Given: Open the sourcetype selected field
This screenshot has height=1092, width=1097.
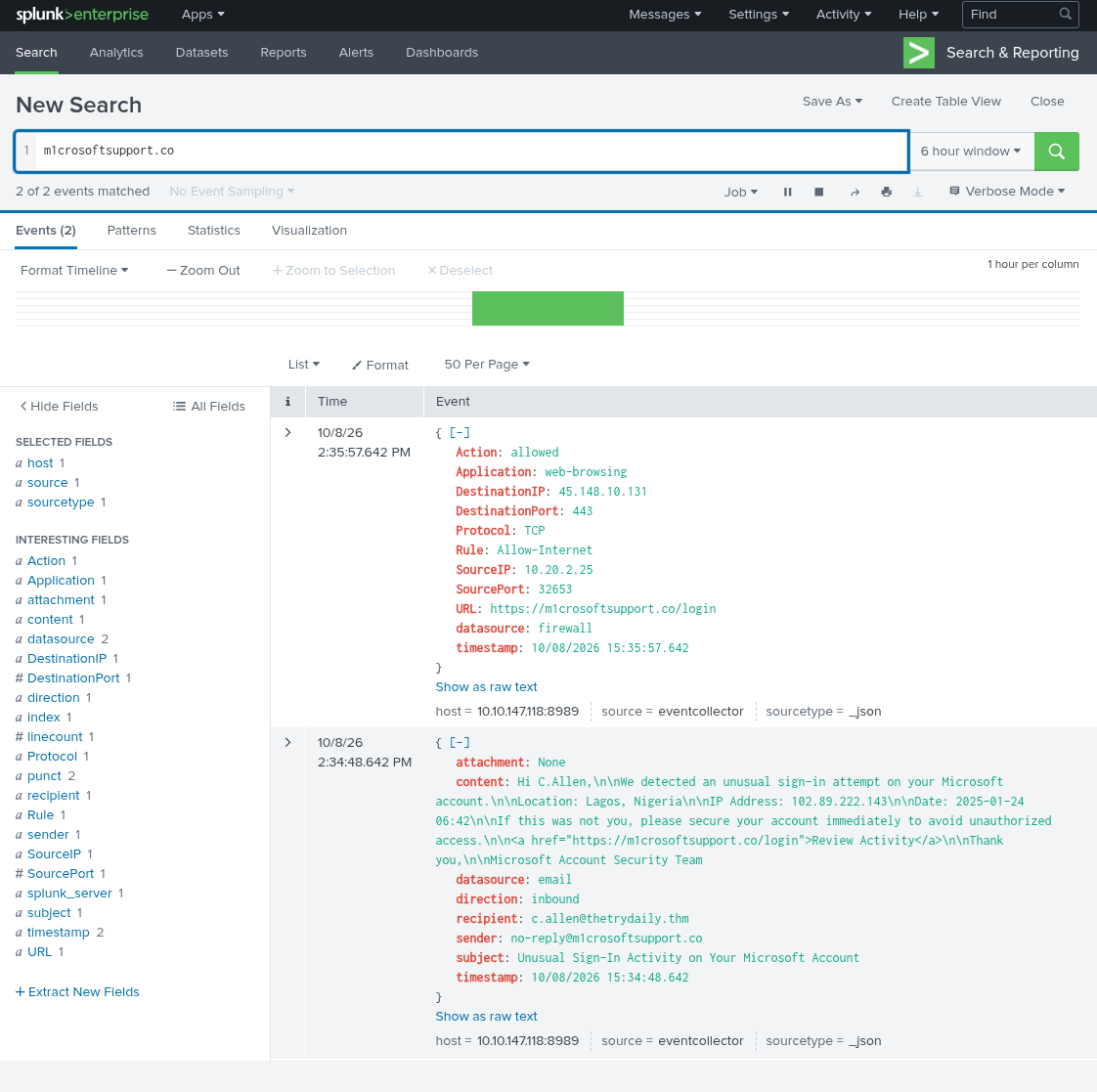Looking at the screenshot, I should coord(61,502).
